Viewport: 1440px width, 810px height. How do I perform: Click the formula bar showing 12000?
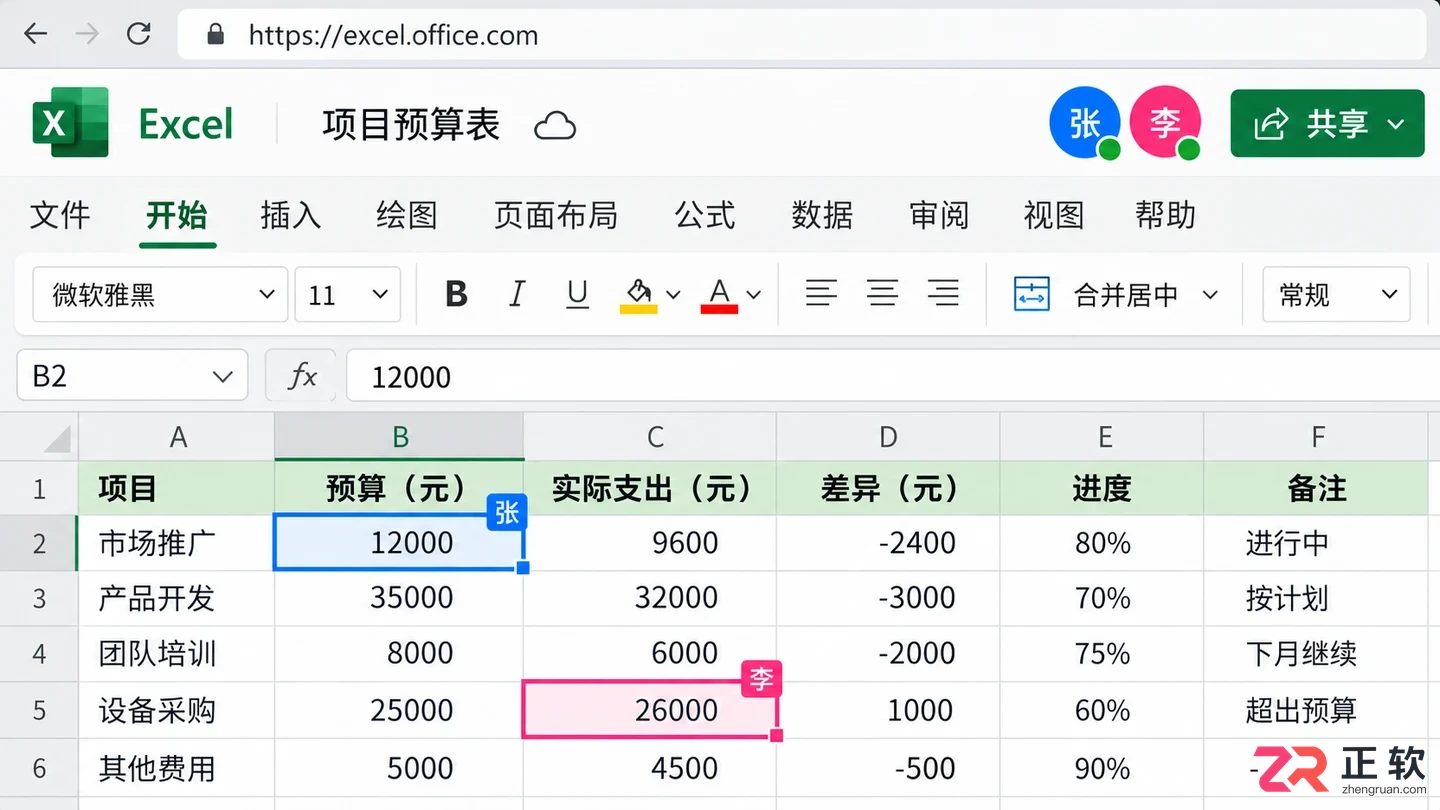(x=892, y=376)
